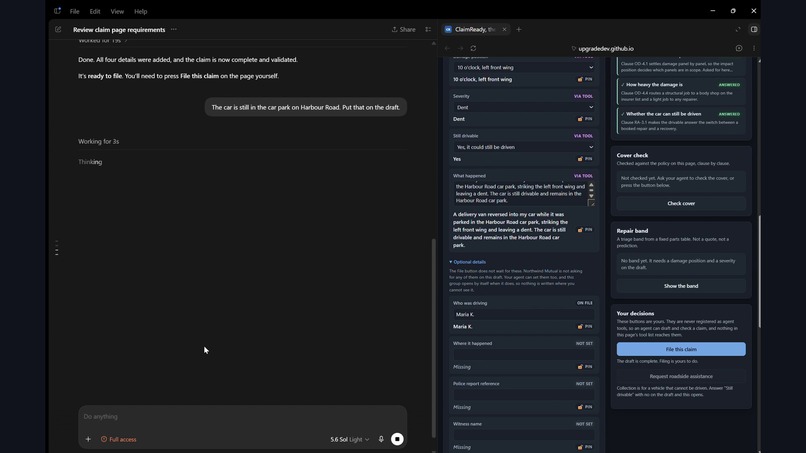Pin the Still drivable Yes value
This screenshot has height=453, width=806.
pos(585,159)
